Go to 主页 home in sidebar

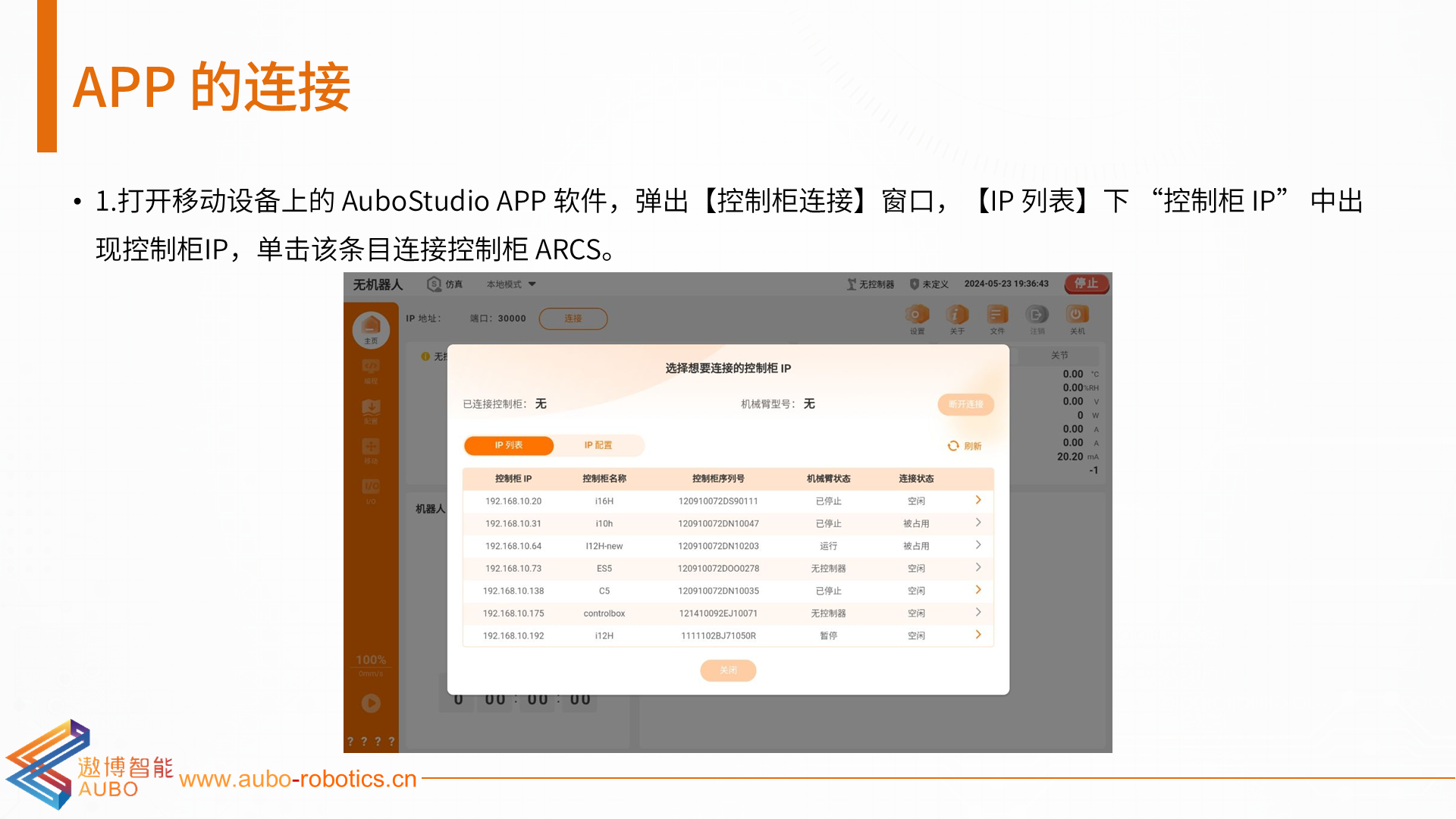point(371,329)
